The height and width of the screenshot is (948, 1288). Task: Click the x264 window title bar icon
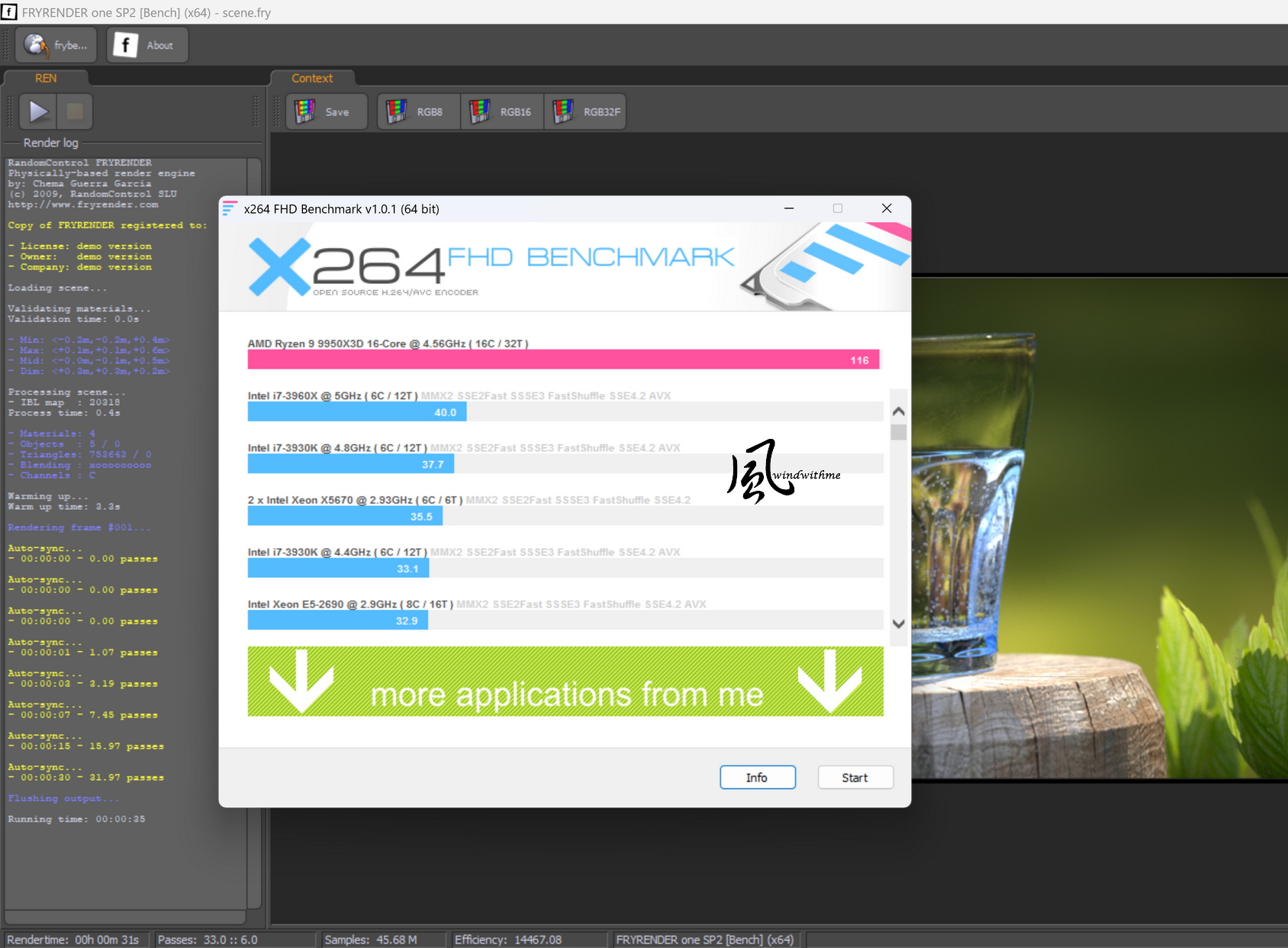pos(230,208)
